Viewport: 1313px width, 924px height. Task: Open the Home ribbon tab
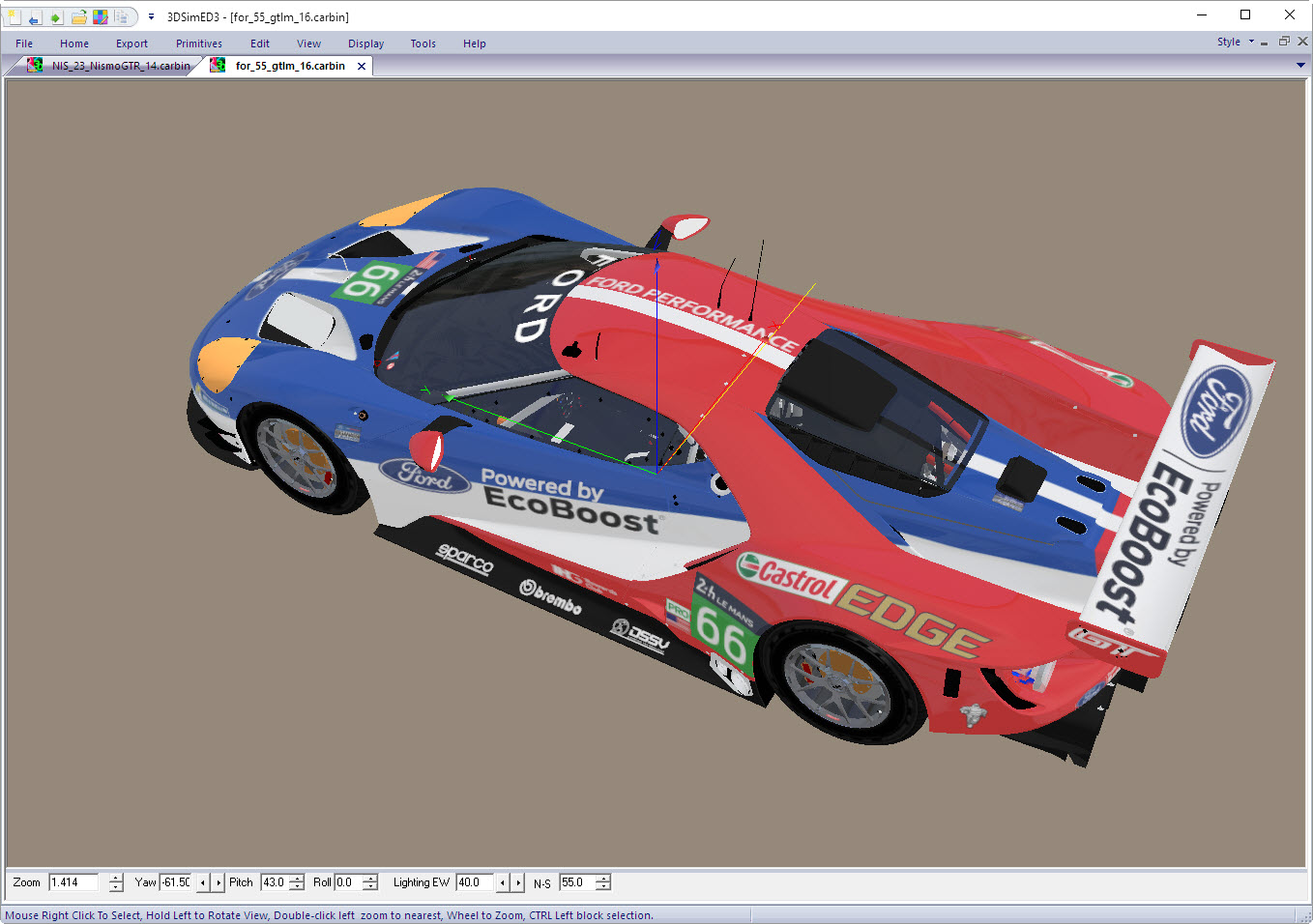tap(74, 43)
